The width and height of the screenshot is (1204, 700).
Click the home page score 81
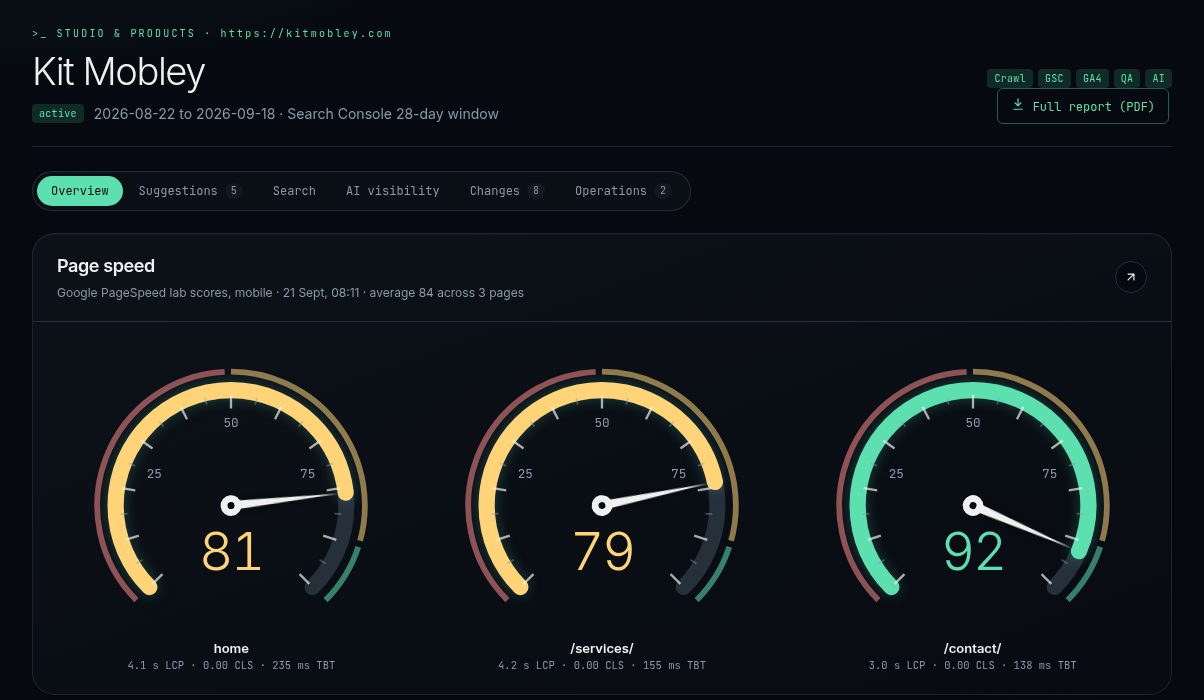[231, 551]
